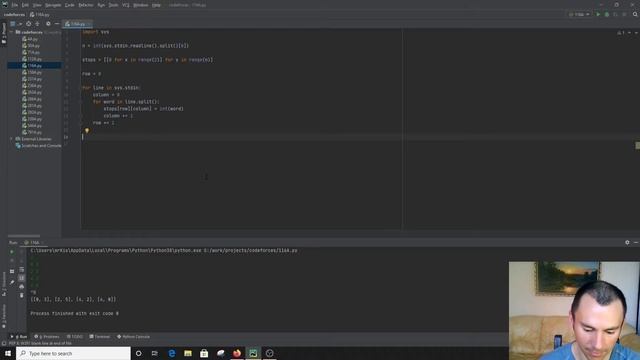Open the Window menu
The image size is (640, 360).
pyautogui.click(x=141, y=5)
